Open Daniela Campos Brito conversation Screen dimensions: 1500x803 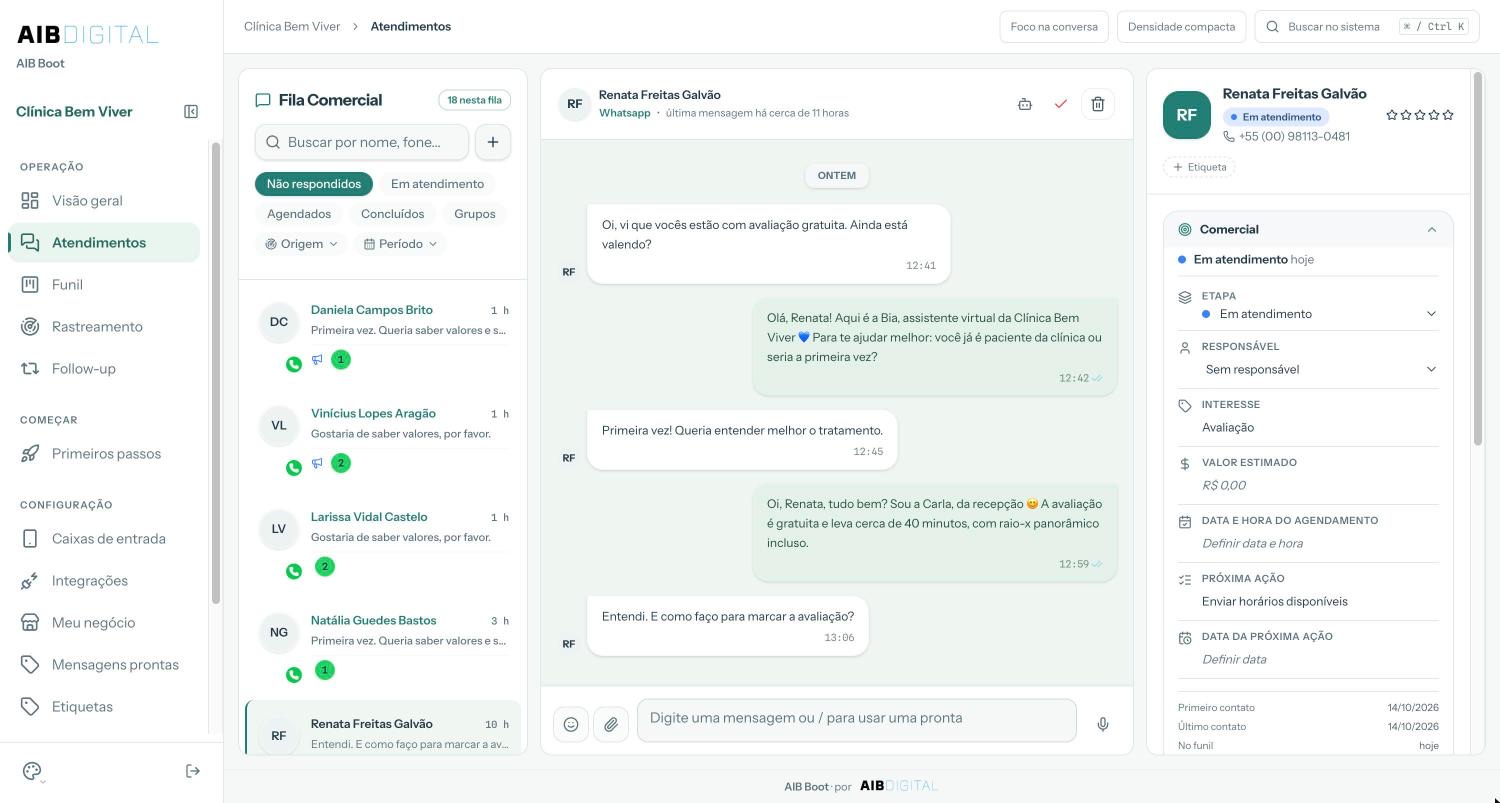point(383,335)
